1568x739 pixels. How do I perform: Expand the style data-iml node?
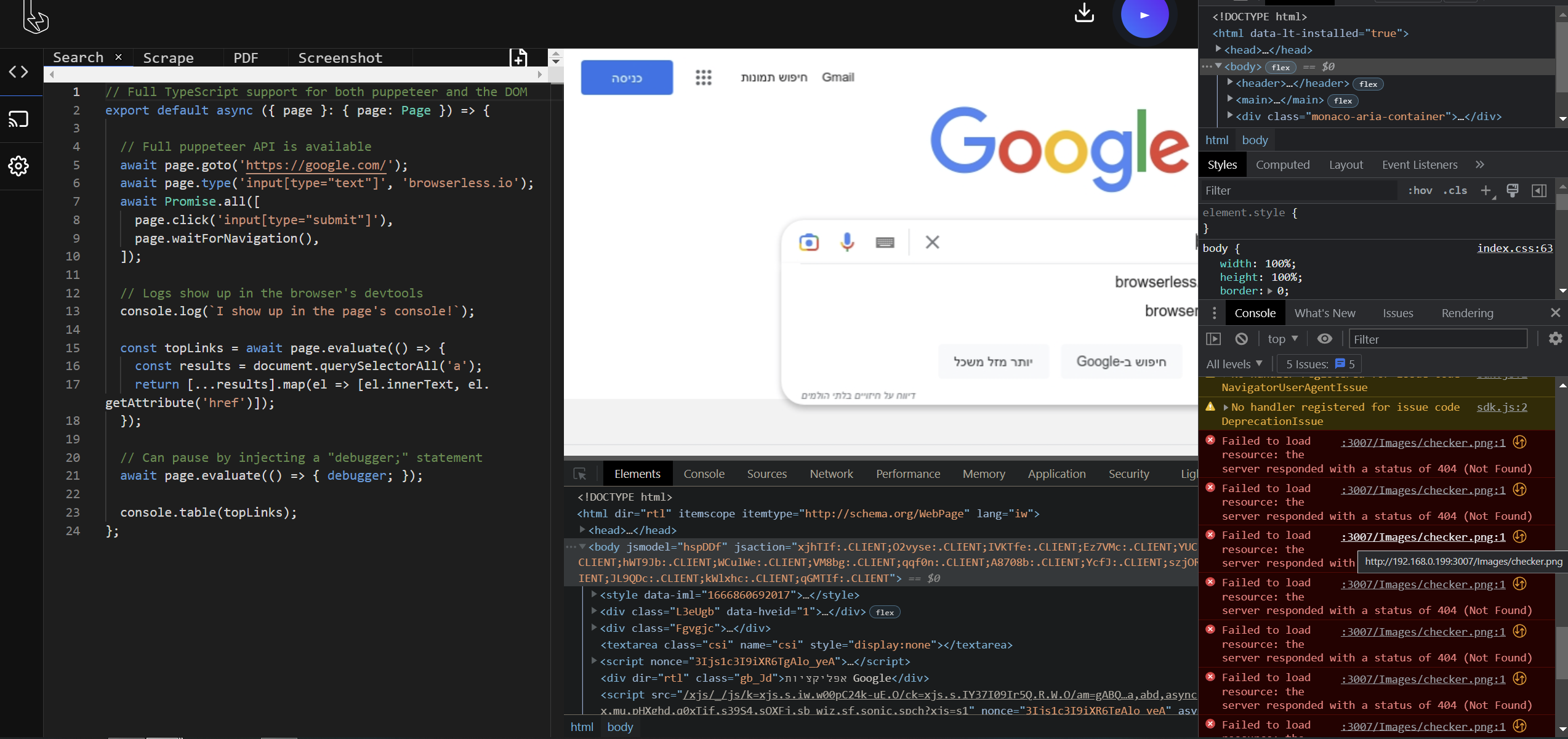click(593, 594)
